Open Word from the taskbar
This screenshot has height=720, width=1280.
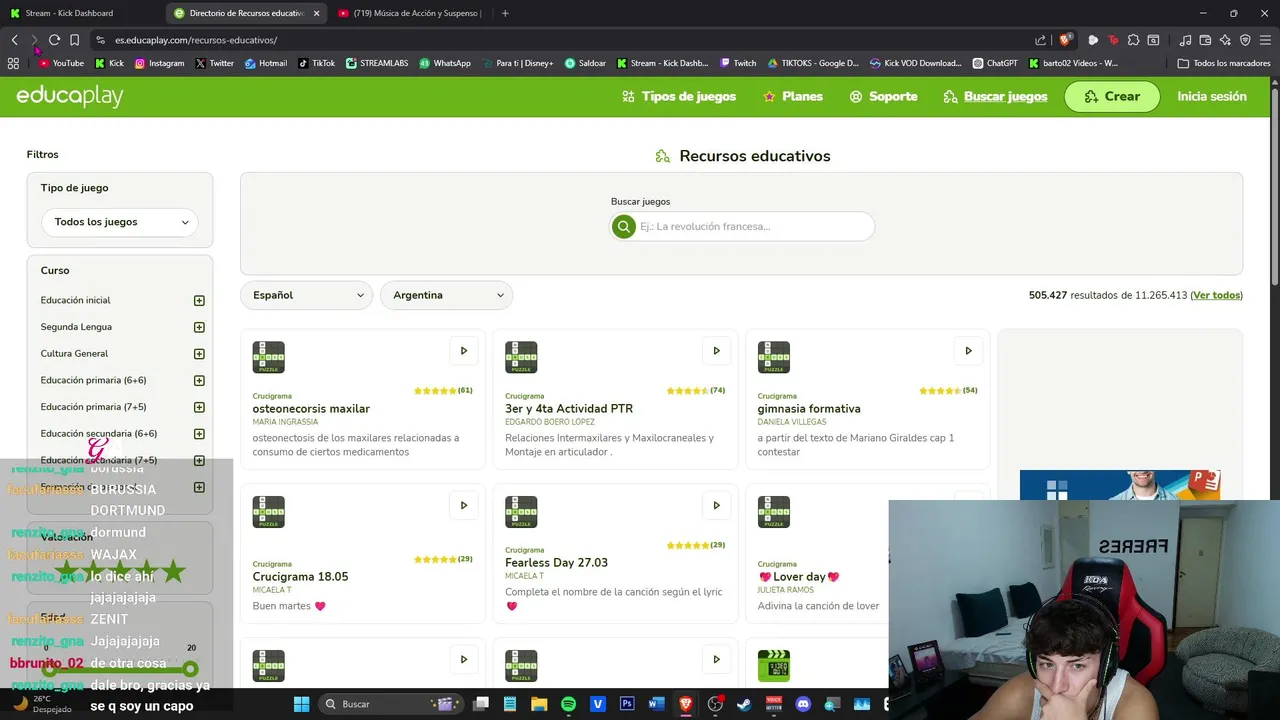656,704
